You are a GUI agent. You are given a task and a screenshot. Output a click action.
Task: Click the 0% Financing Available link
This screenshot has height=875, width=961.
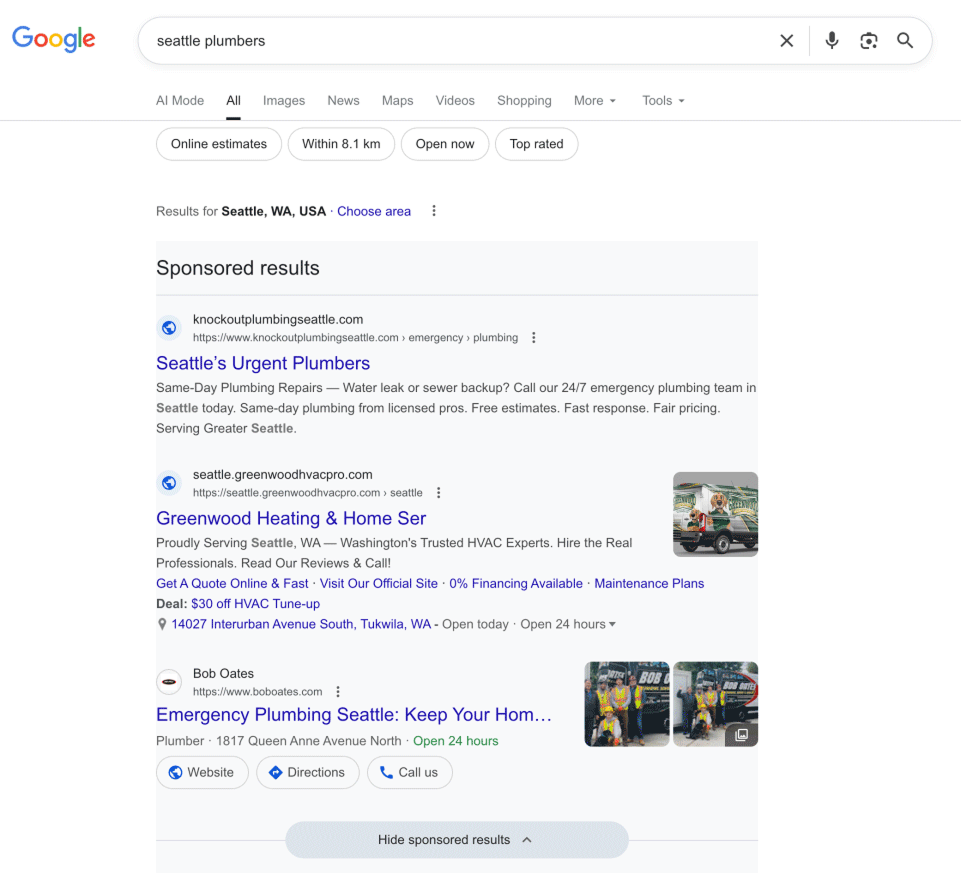pyautogui.click(x=516, y=583)
